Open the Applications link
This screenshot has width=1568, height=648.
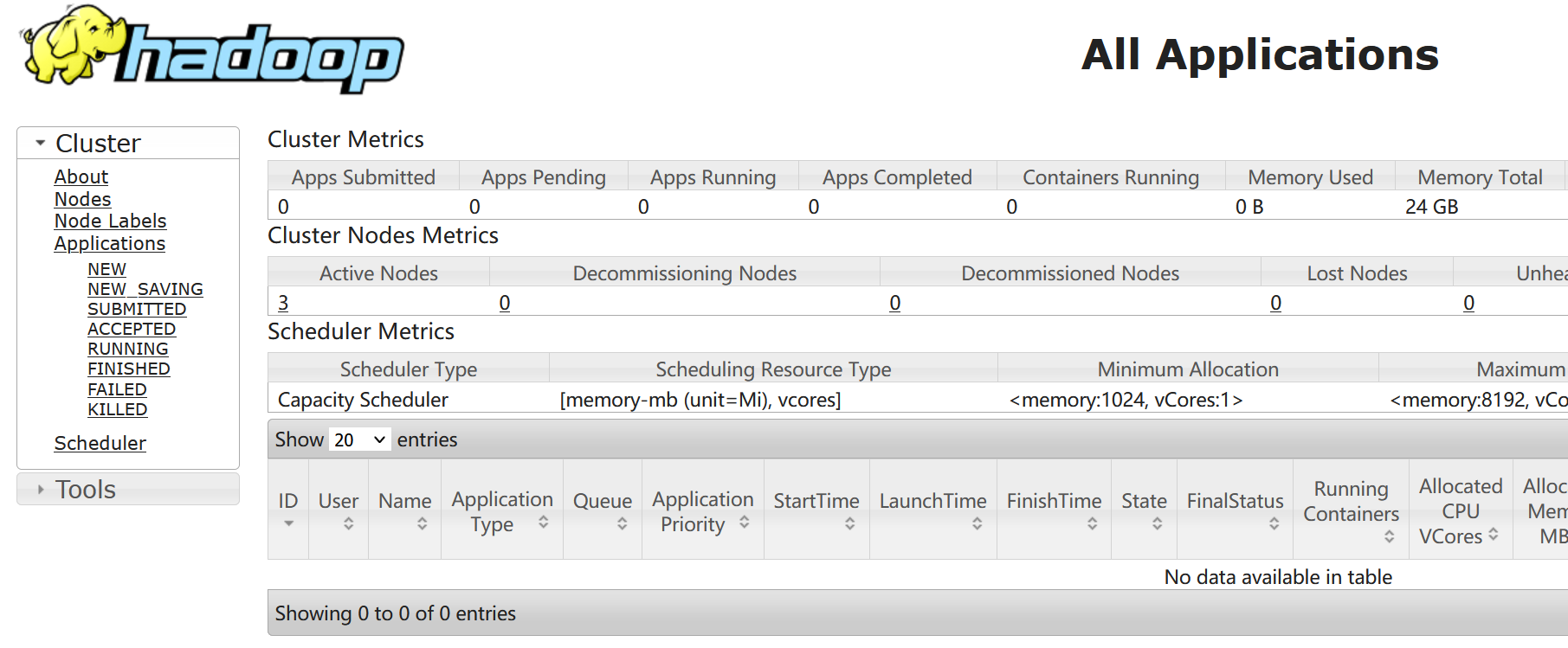110,243
